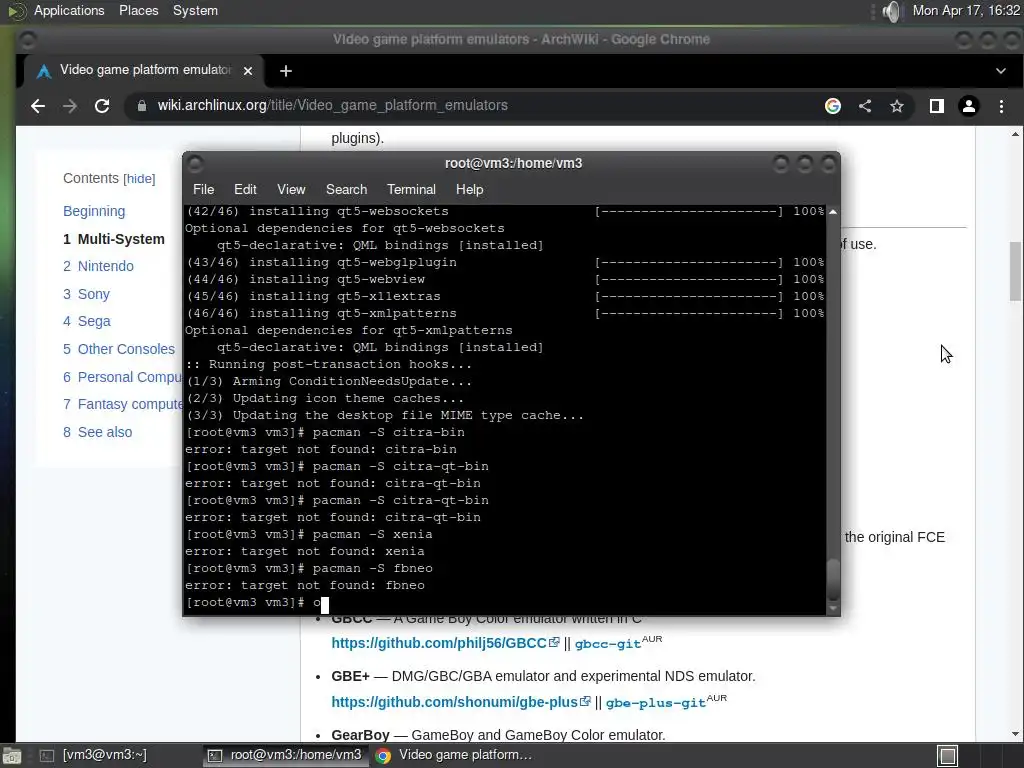The width and height of the screenshot is (1024, 768).
Task: Expand Chrome's tab search chevron
Action: [1000, 71]
